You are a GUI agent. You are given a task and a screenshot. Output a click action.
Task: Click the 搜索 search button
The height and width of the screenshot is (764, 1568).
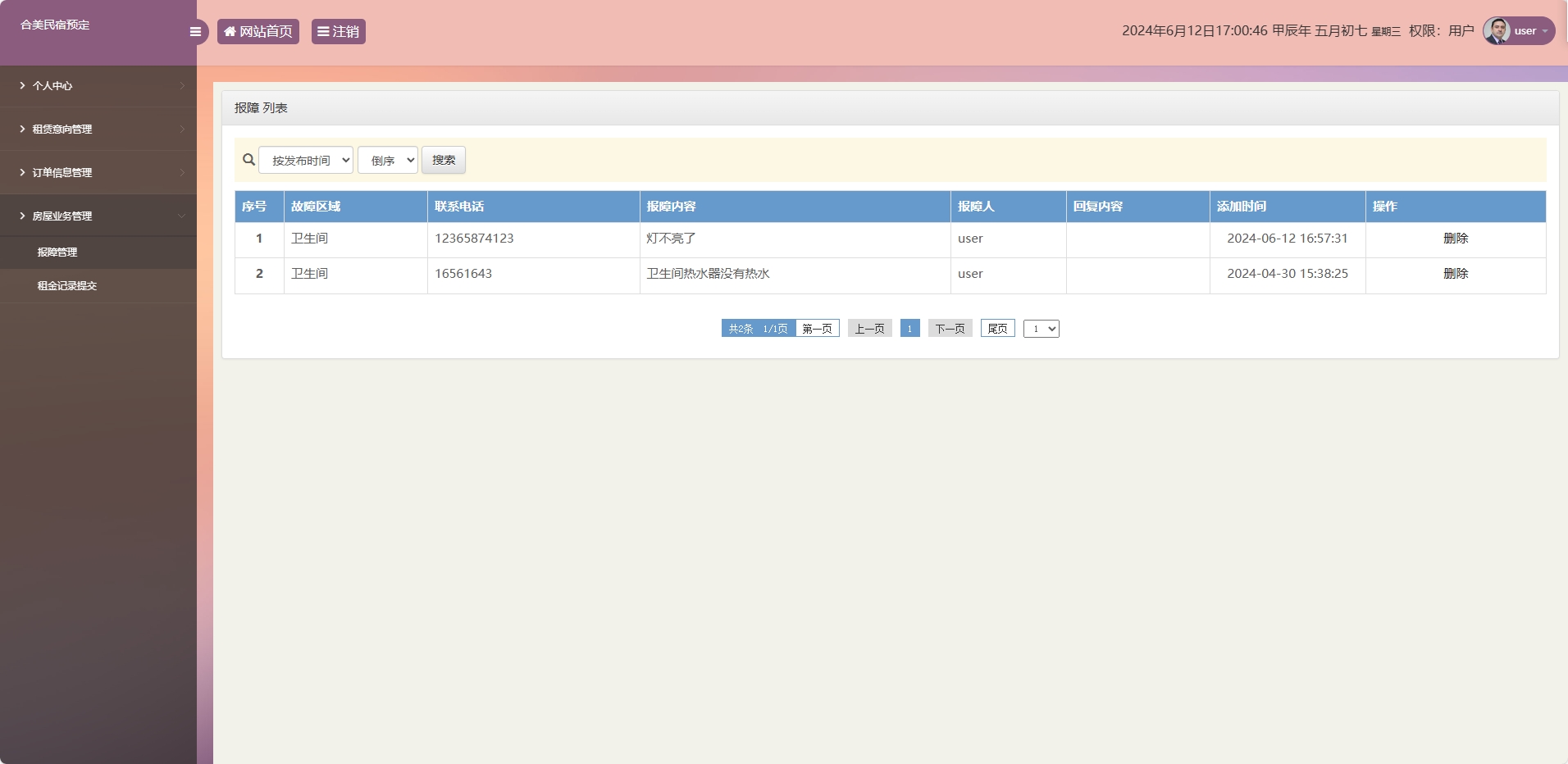click(444, 161)
